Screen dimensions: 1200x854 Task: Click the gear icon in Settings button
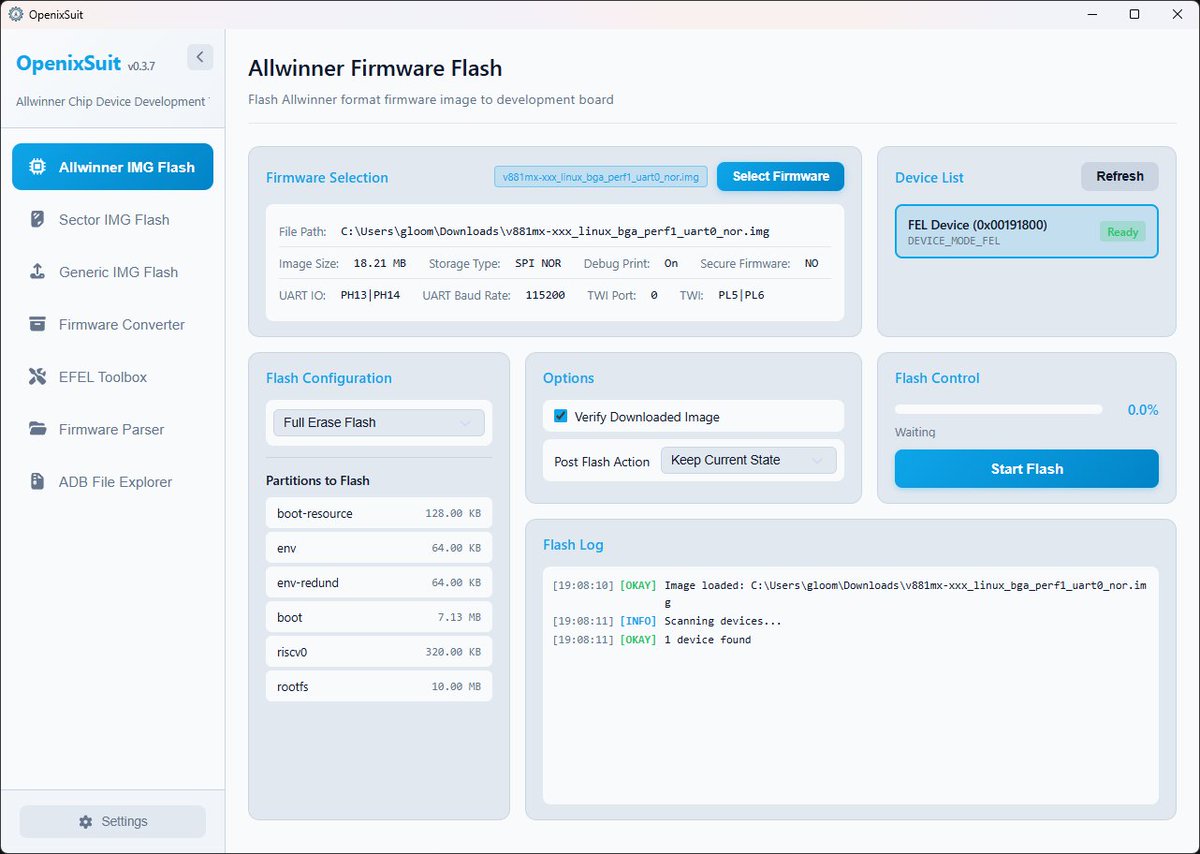86,821
